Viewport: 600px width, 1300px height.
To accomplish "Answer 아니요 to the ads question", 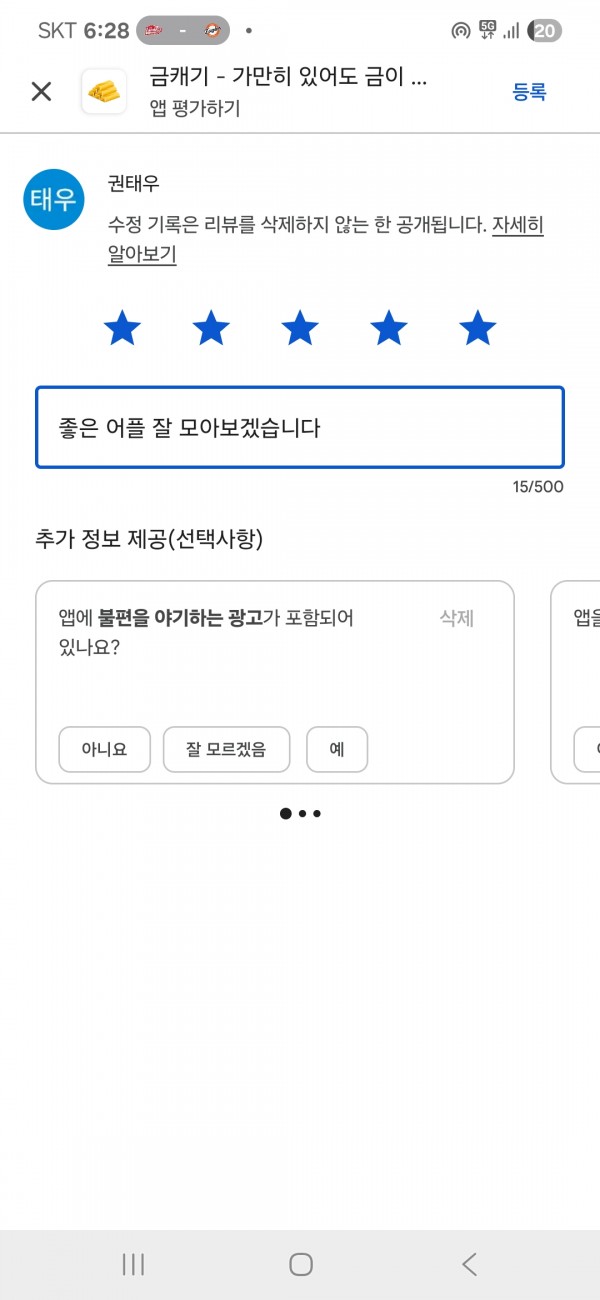I will tap(104, 749).
